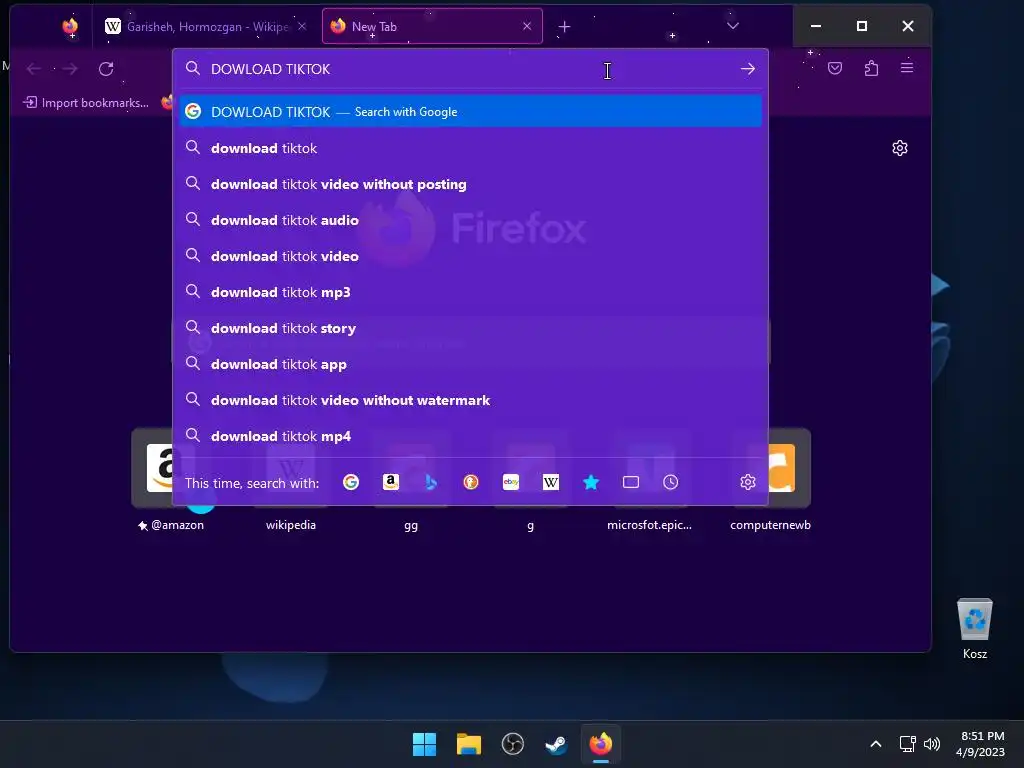1024x768 pixels.
Task: Select the 'download tiktok mp4' suggestion
Action: coord(470,436)
